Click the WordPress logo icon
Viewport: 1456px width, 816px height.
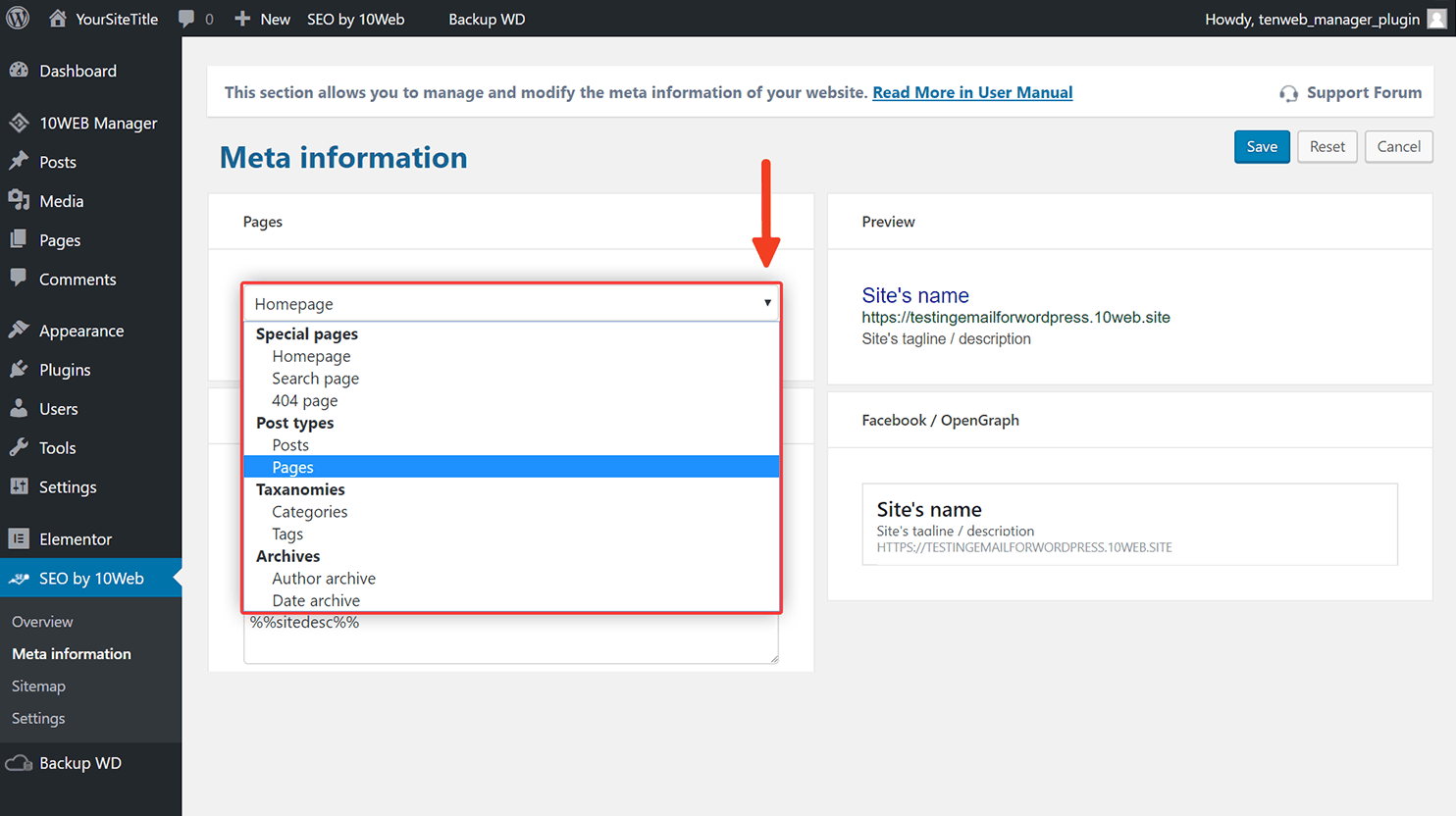18,19
